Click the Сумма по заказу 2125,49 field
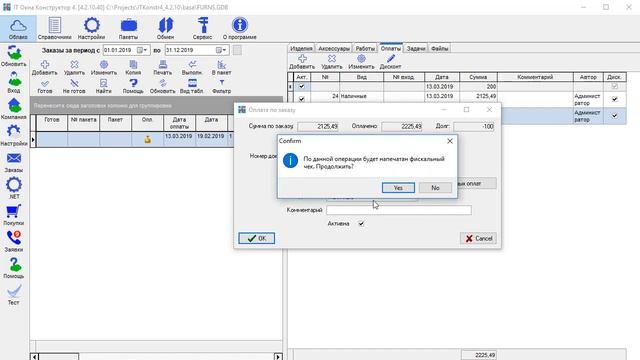Screen dimensions: 640x360 tap(318, 127)
